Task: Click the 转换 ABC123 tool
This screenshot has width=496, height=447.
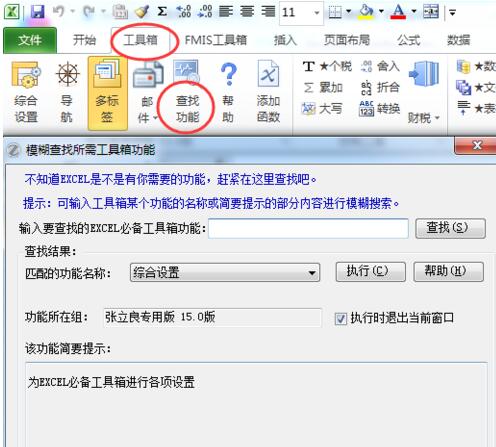Action: pyautogui.click(x=380, y=109)
